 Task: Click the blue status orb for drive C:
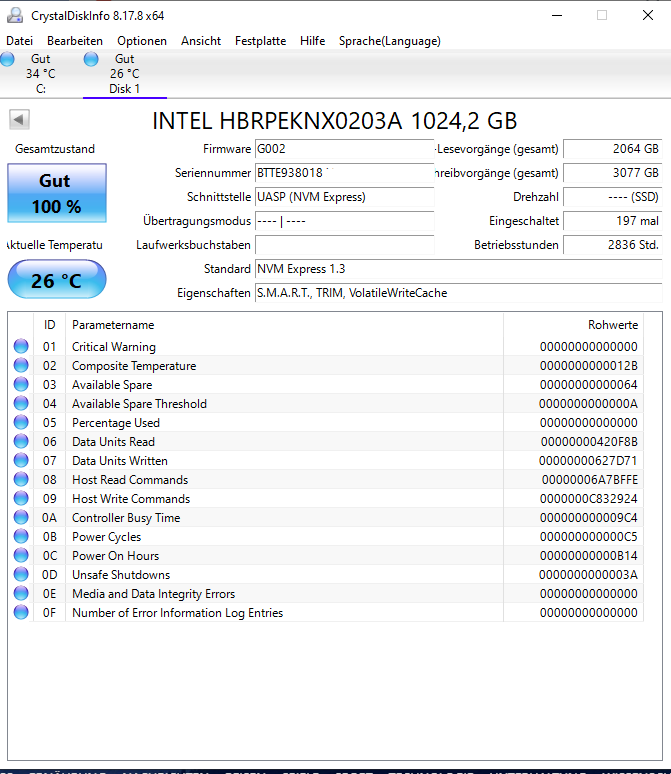[x=7, y=59]
